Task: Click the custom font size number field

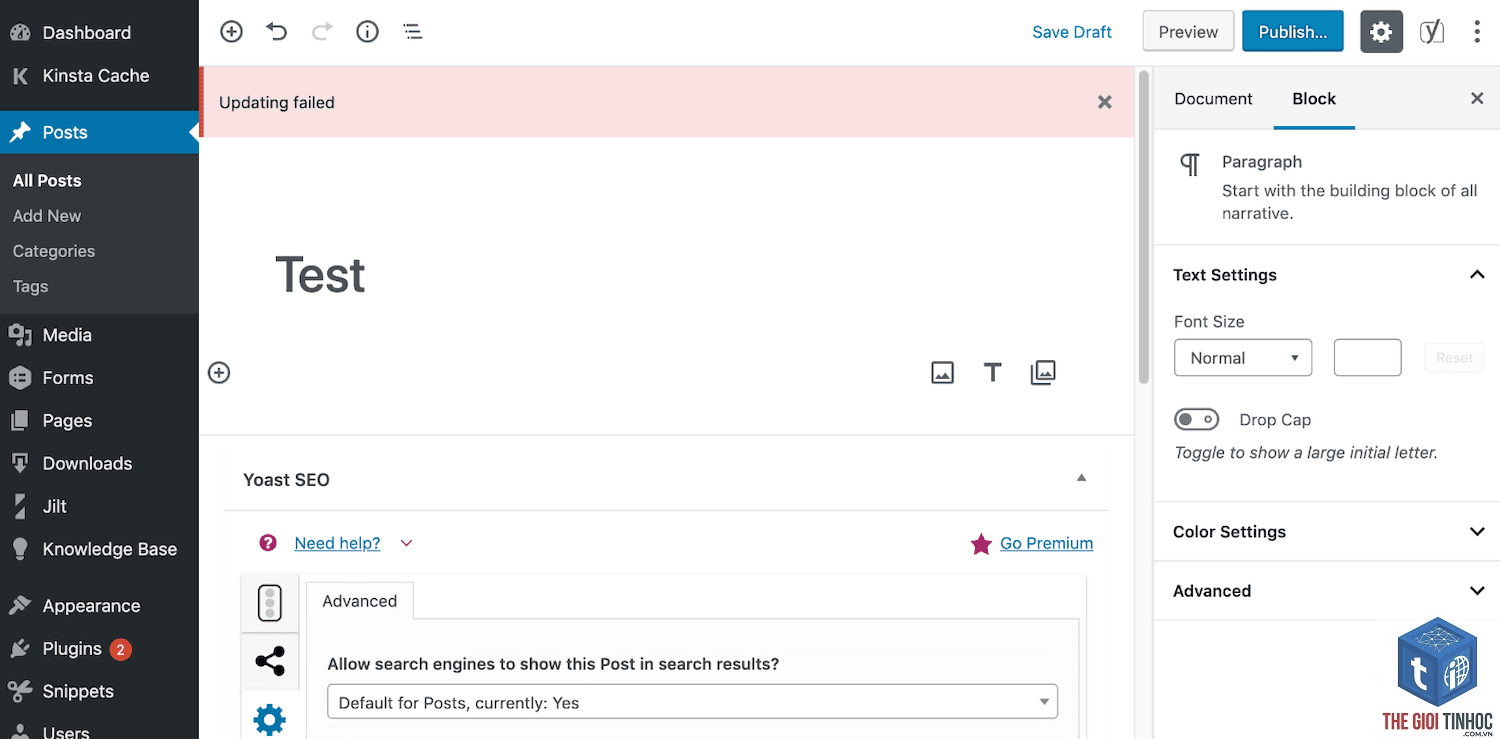Action: pyautogui.click(x=1367, y=358)
